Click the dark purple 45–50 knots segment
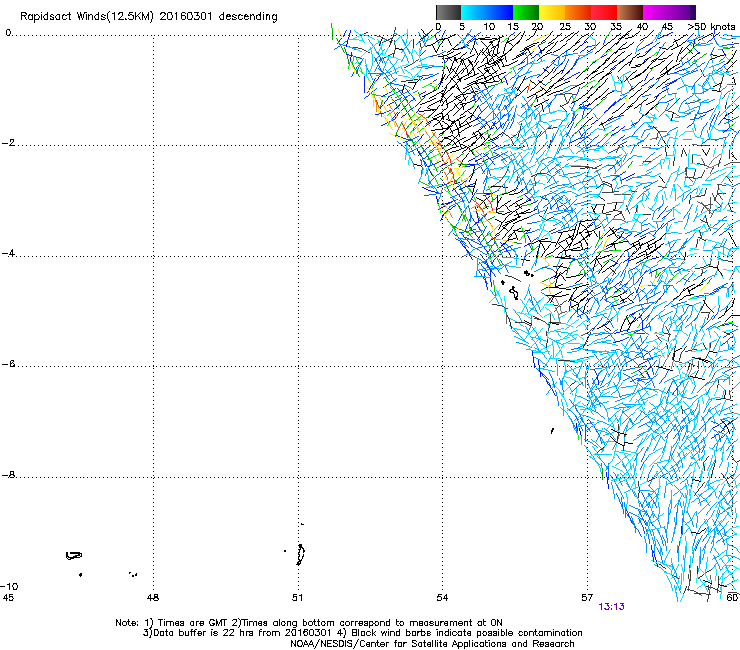Screen dimensions: 740x650 [682, 12]
